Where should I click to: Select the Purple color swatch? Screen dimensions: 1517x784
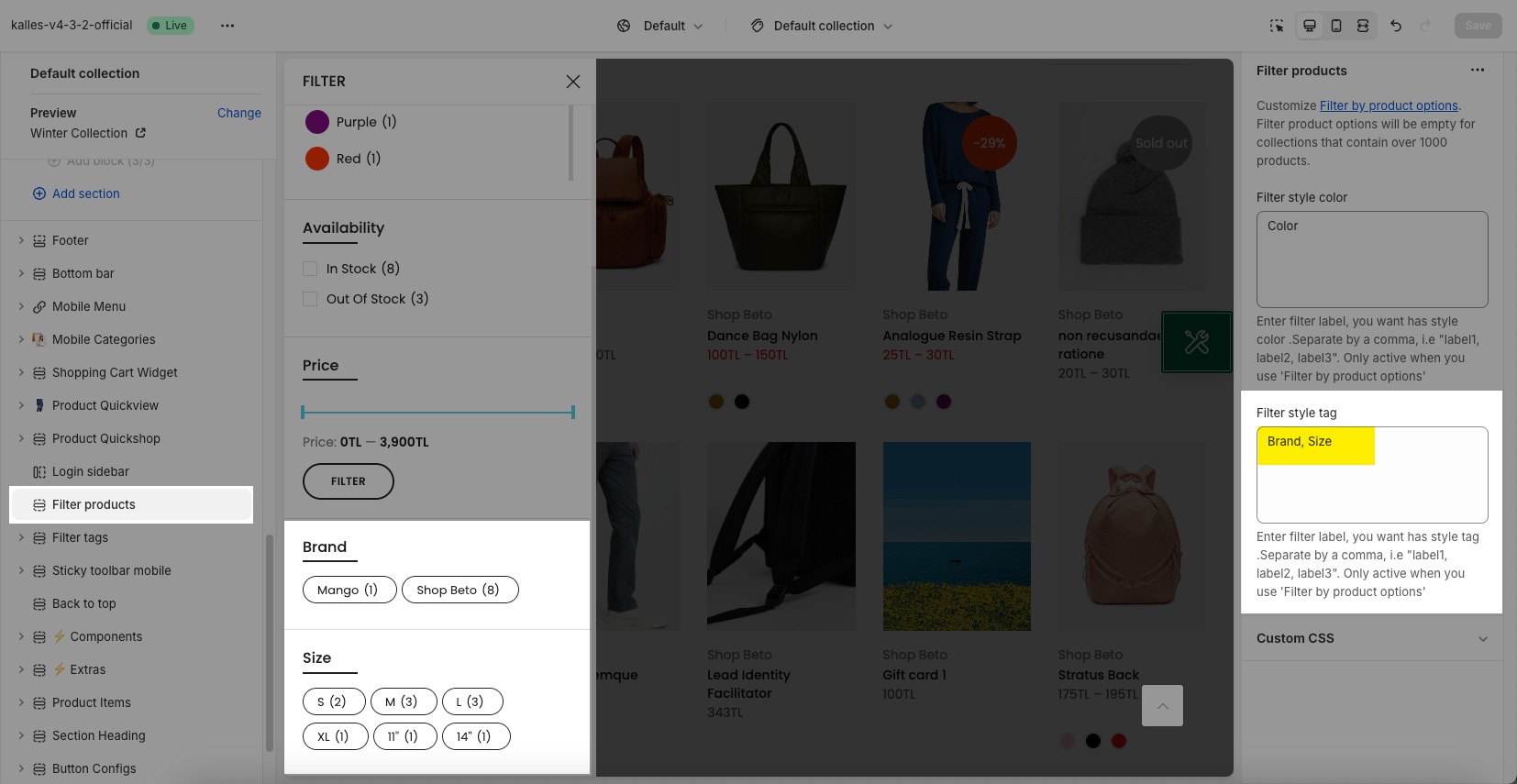(x=317, y=122)
